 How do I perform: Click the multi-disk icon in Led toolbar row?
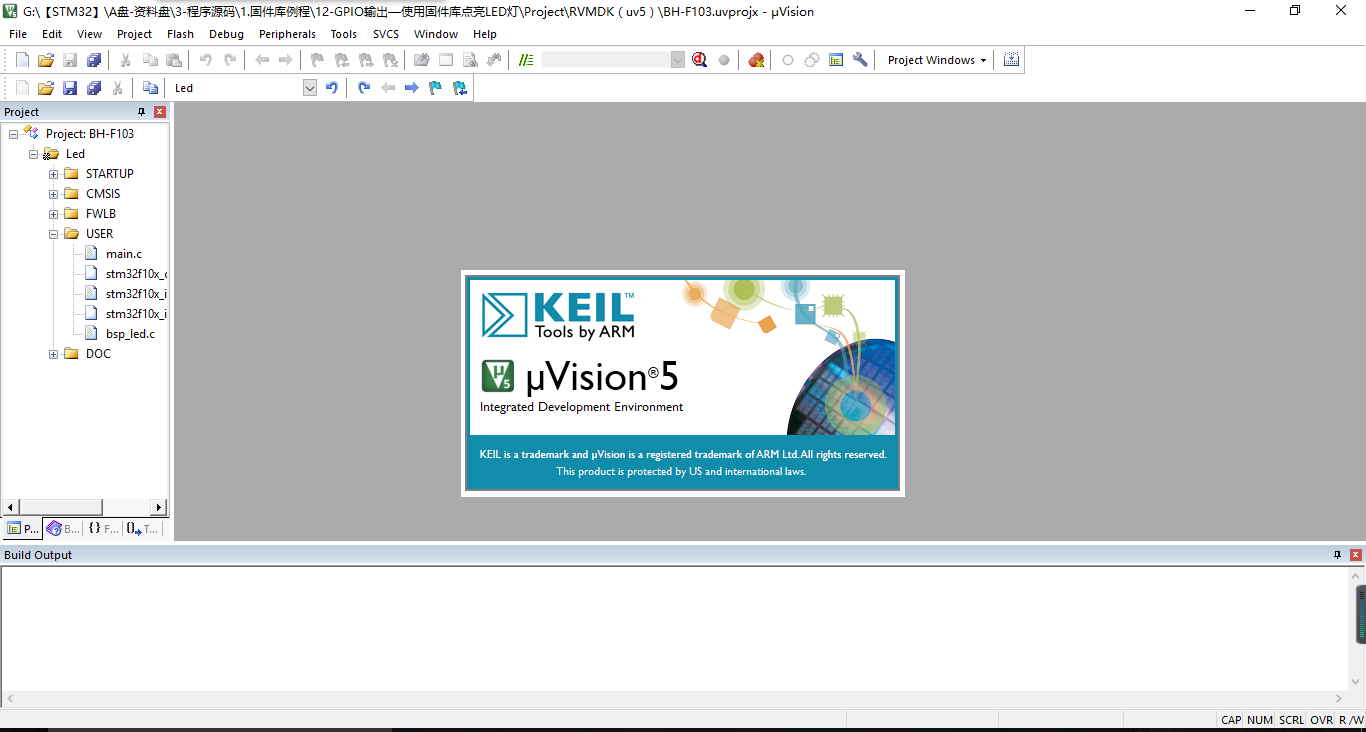(x=94, y=88)
